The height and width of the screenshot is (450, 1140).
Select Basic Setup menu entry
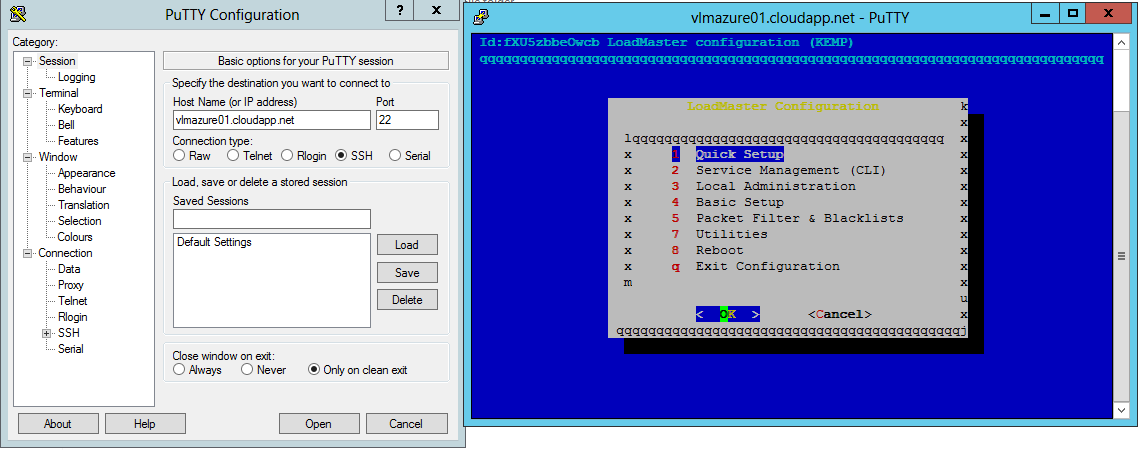pos(739,202)
